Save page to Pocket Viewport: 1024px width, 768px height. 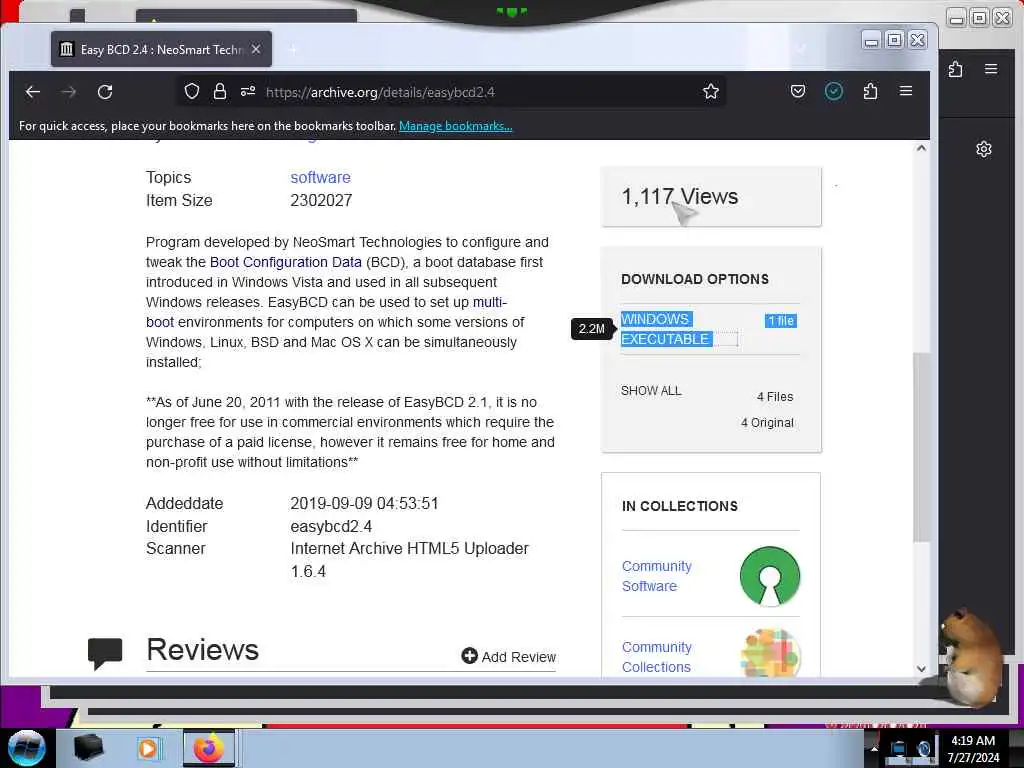pyautogui.click(x=797, y=91)
